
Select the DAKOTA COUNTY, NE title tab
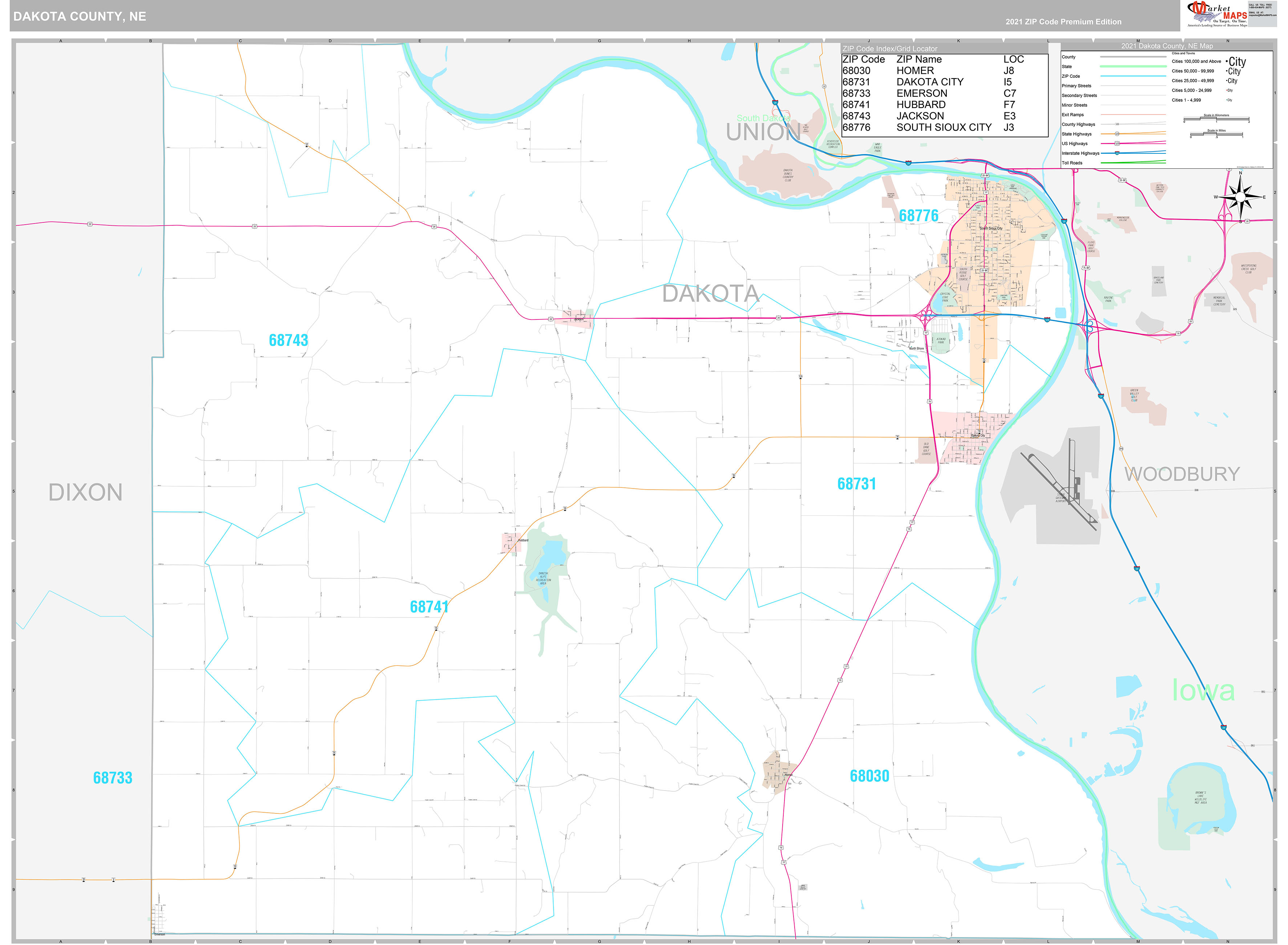point(80,16)
